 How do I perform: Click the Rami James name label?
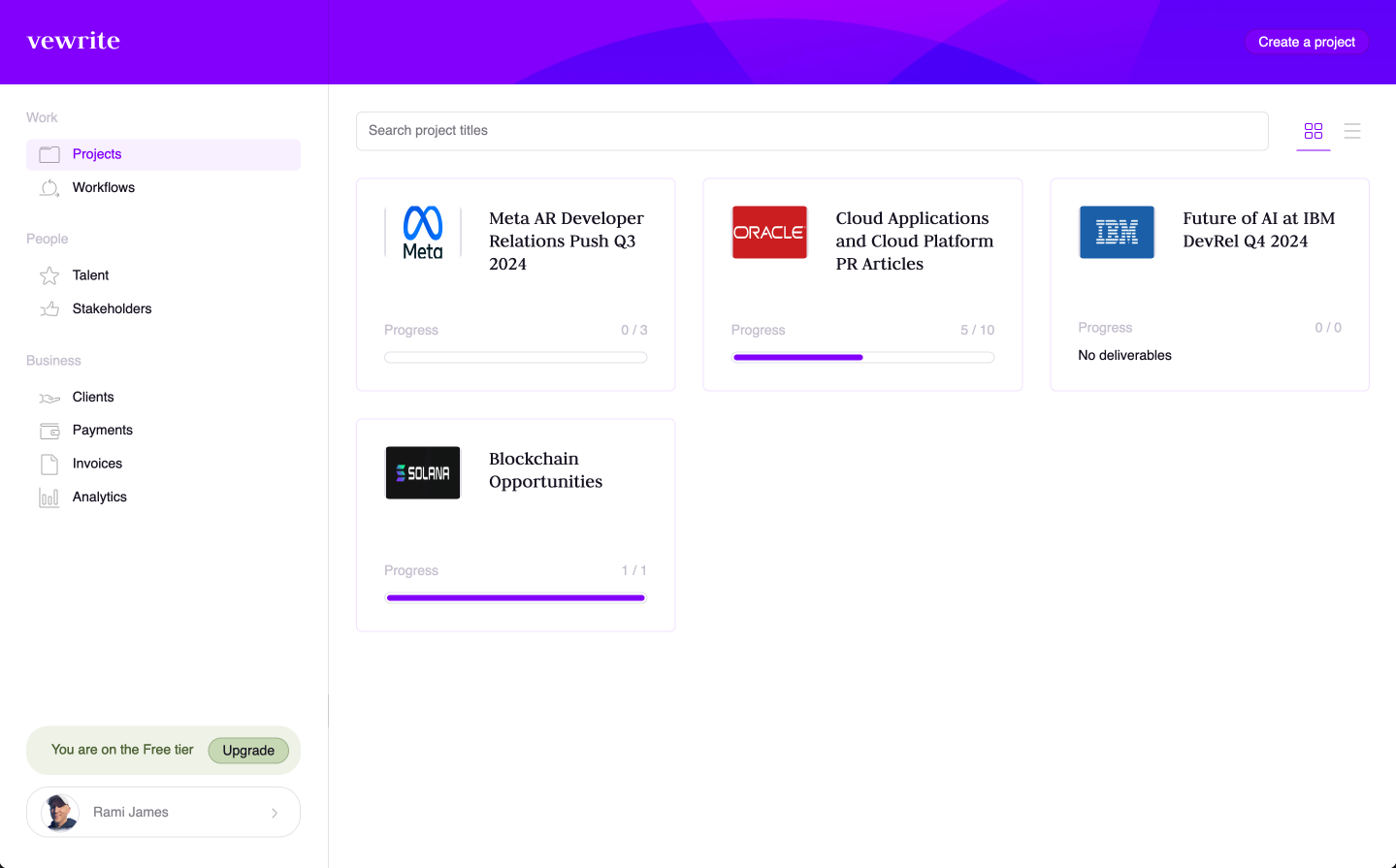(131, 813)
